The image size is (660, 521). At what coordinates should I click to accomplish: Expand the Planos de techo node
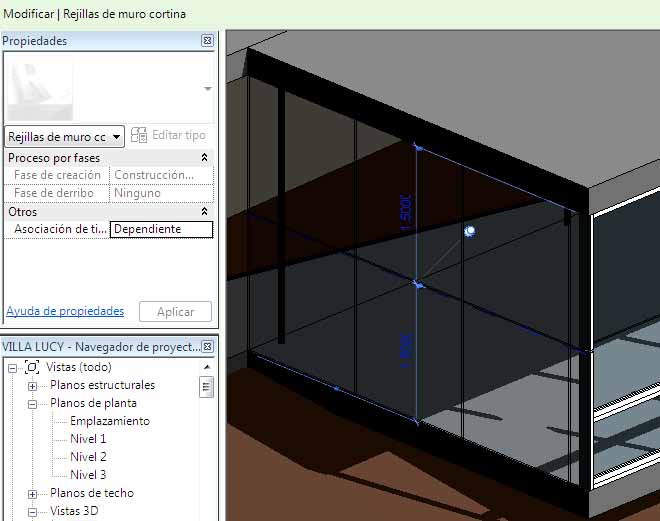point(32,494)
